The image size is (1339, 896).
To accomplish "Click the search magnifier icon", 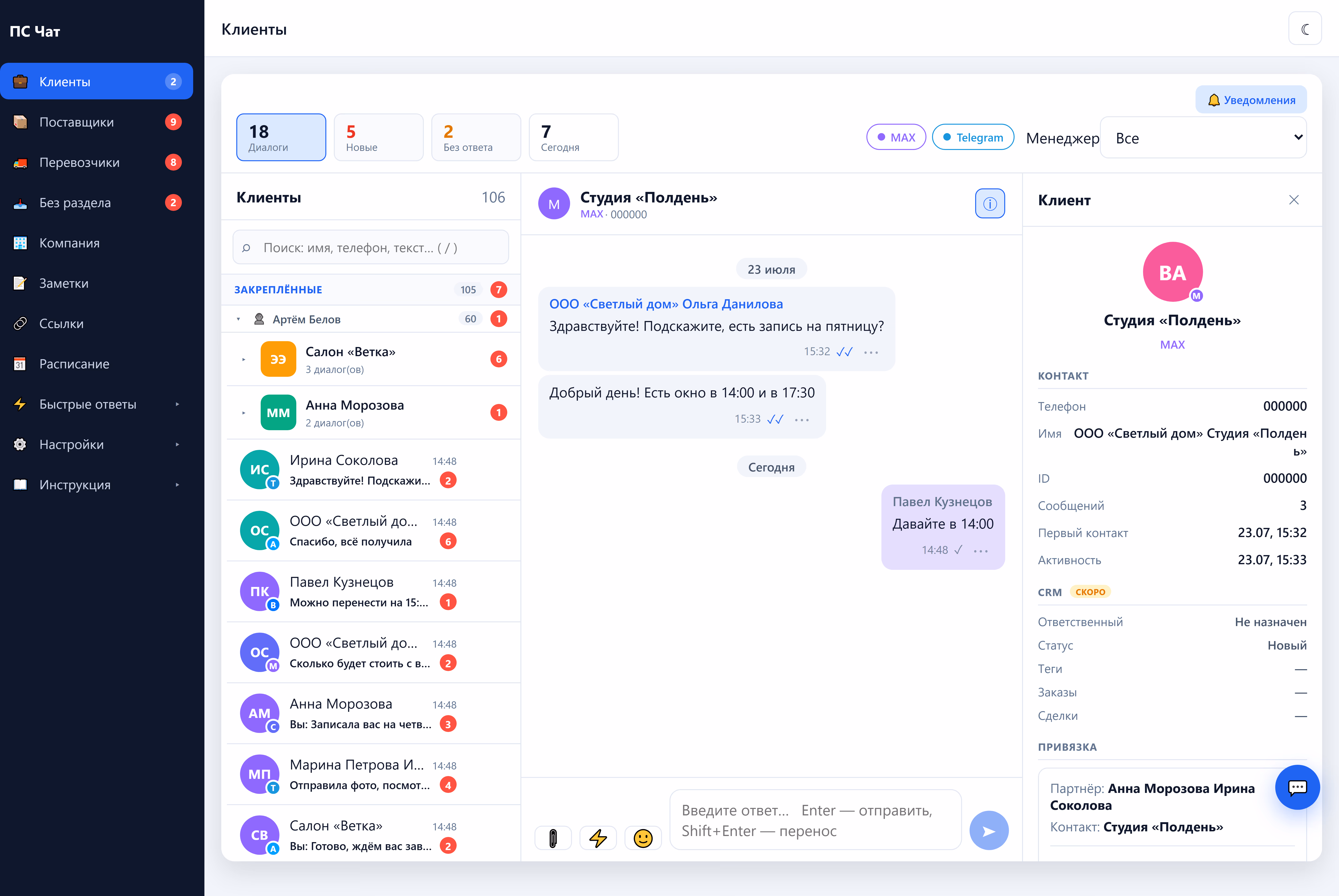I will [246, 248].
